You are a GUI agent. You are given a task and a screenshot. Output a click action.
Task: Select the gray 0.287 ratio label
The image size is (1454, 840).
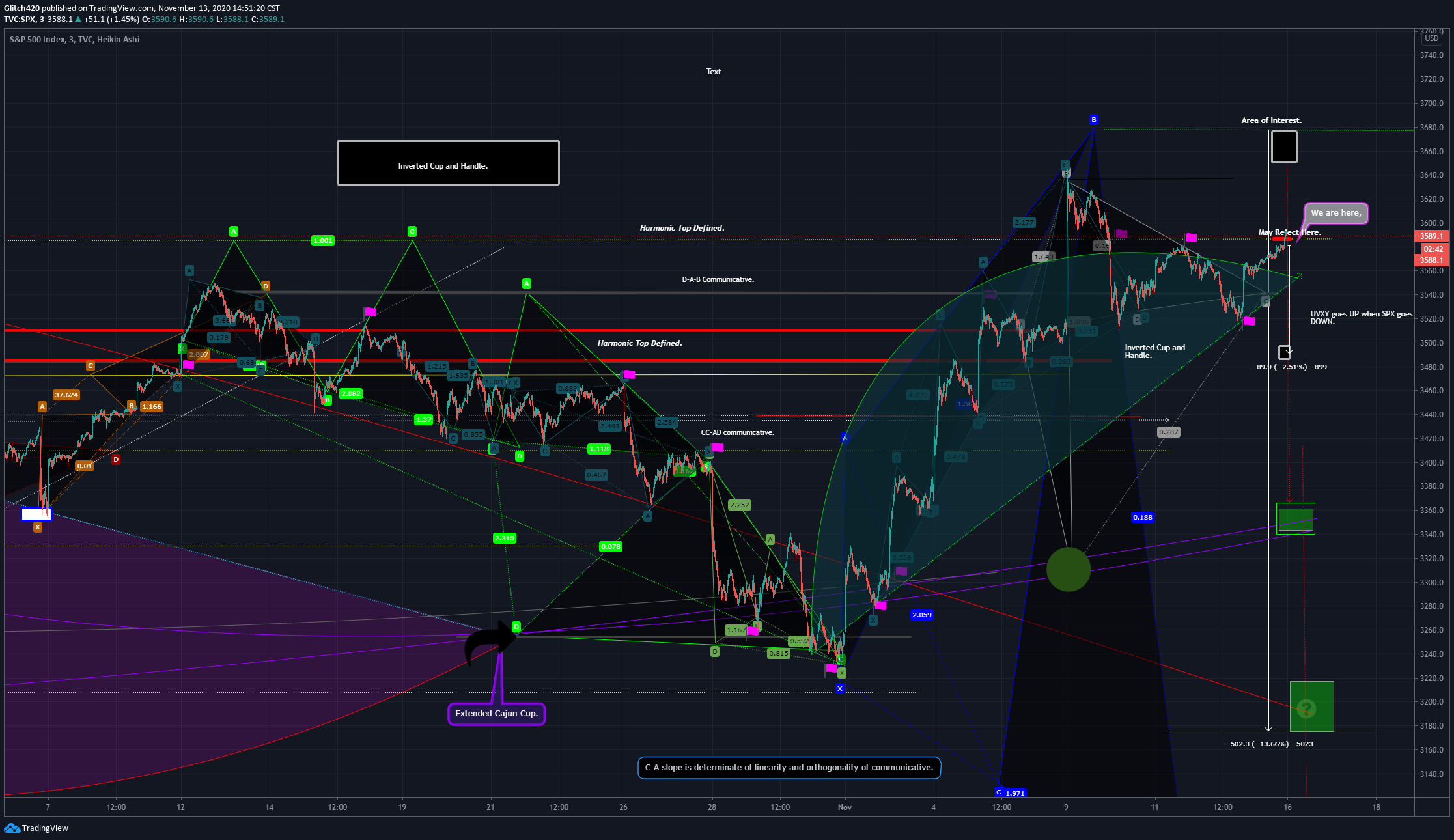pyautogui.click(x=1169, y=432)
